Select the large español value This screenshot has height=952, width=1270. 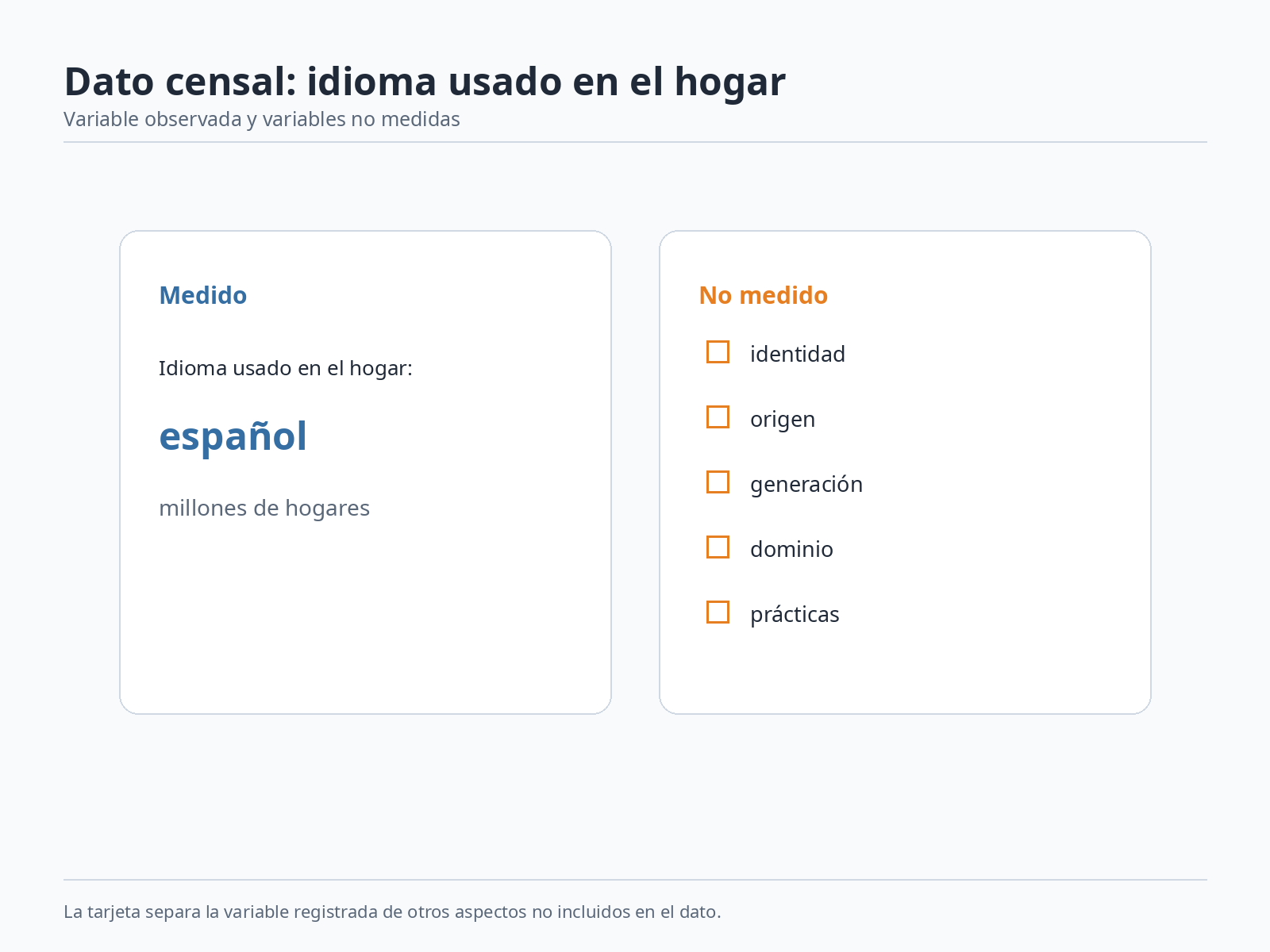tap(233, 437)
